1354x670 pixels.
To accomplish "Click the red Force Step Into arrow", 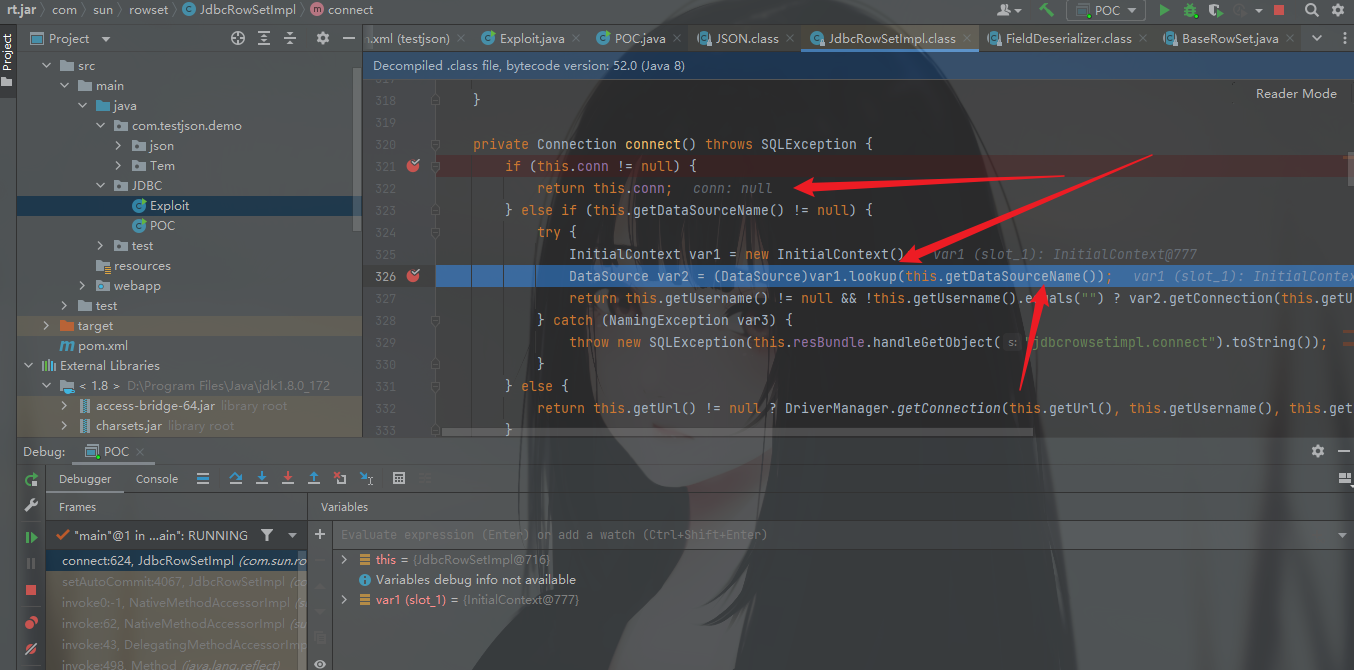I will click(x=288, y=479).
